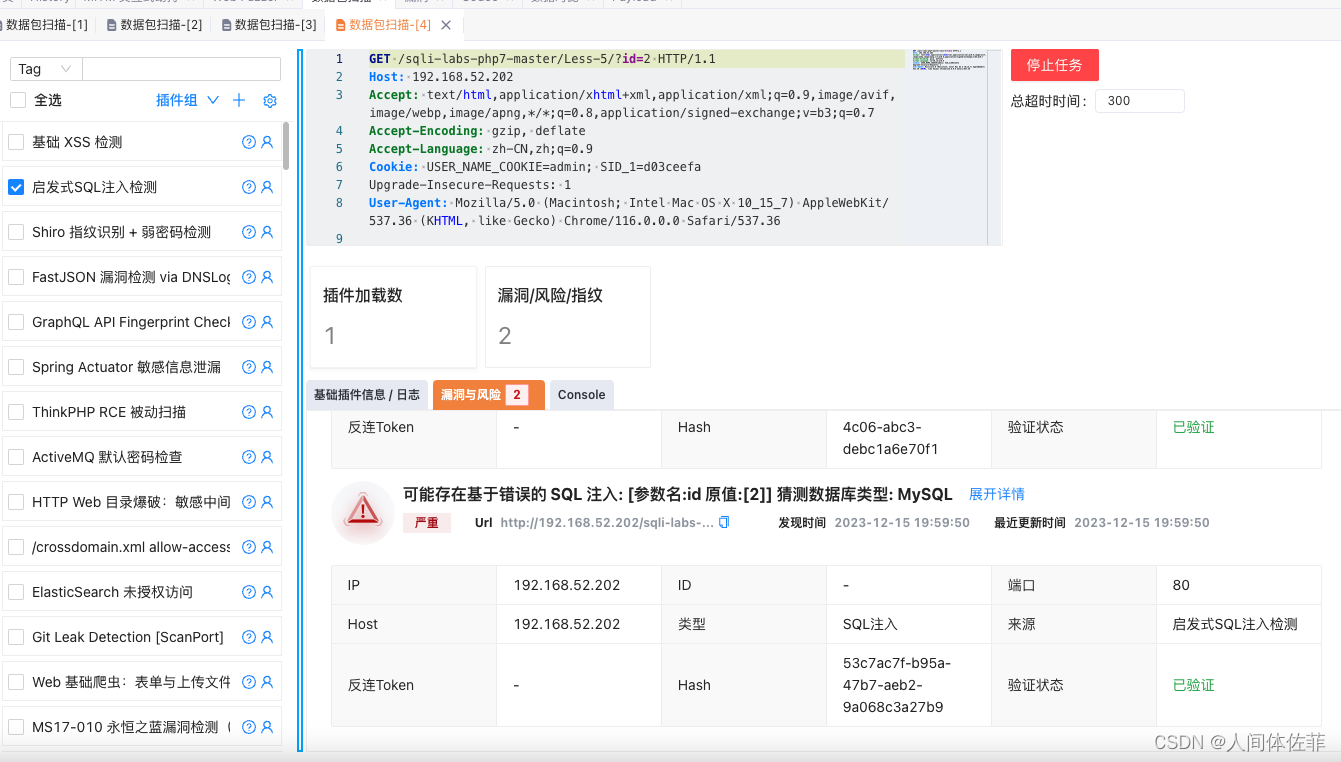Open the Console tab
The width and height of the screenshot is (1341, 762).
point(581,395)
